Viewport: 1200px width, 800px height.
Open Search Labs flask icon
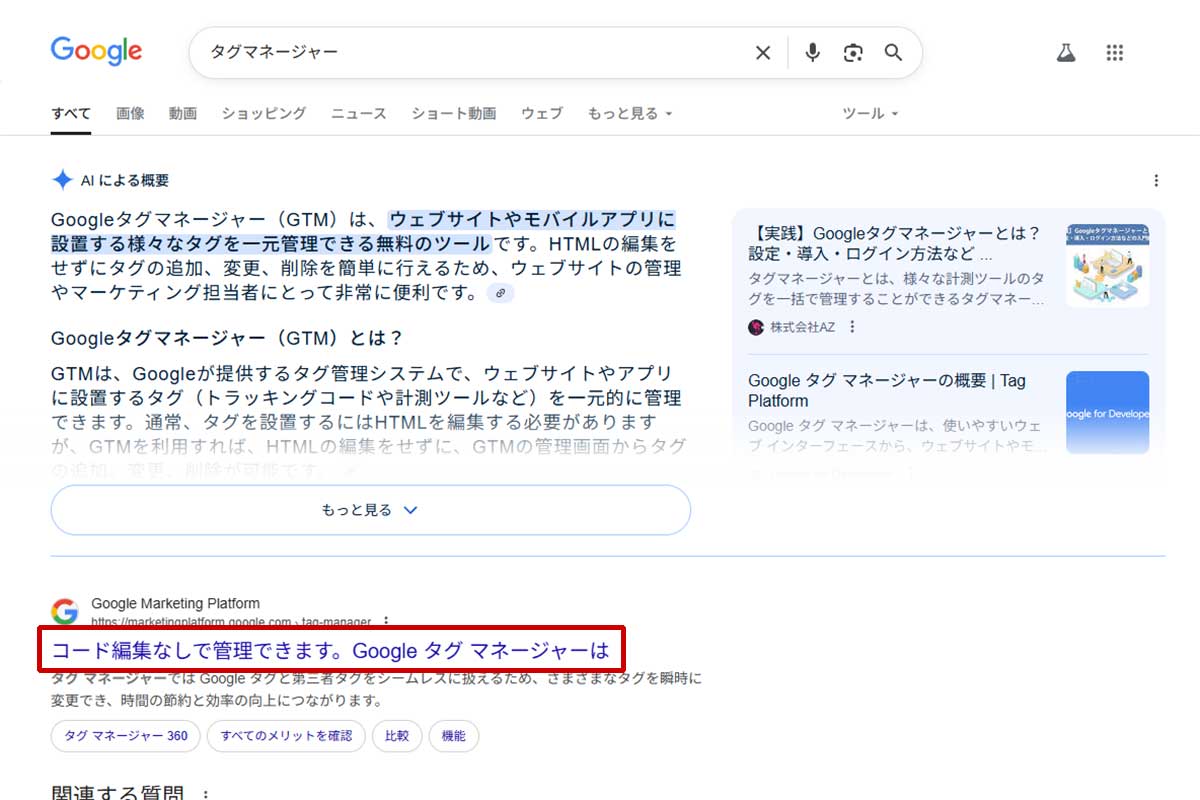[x=1066, y=53]
